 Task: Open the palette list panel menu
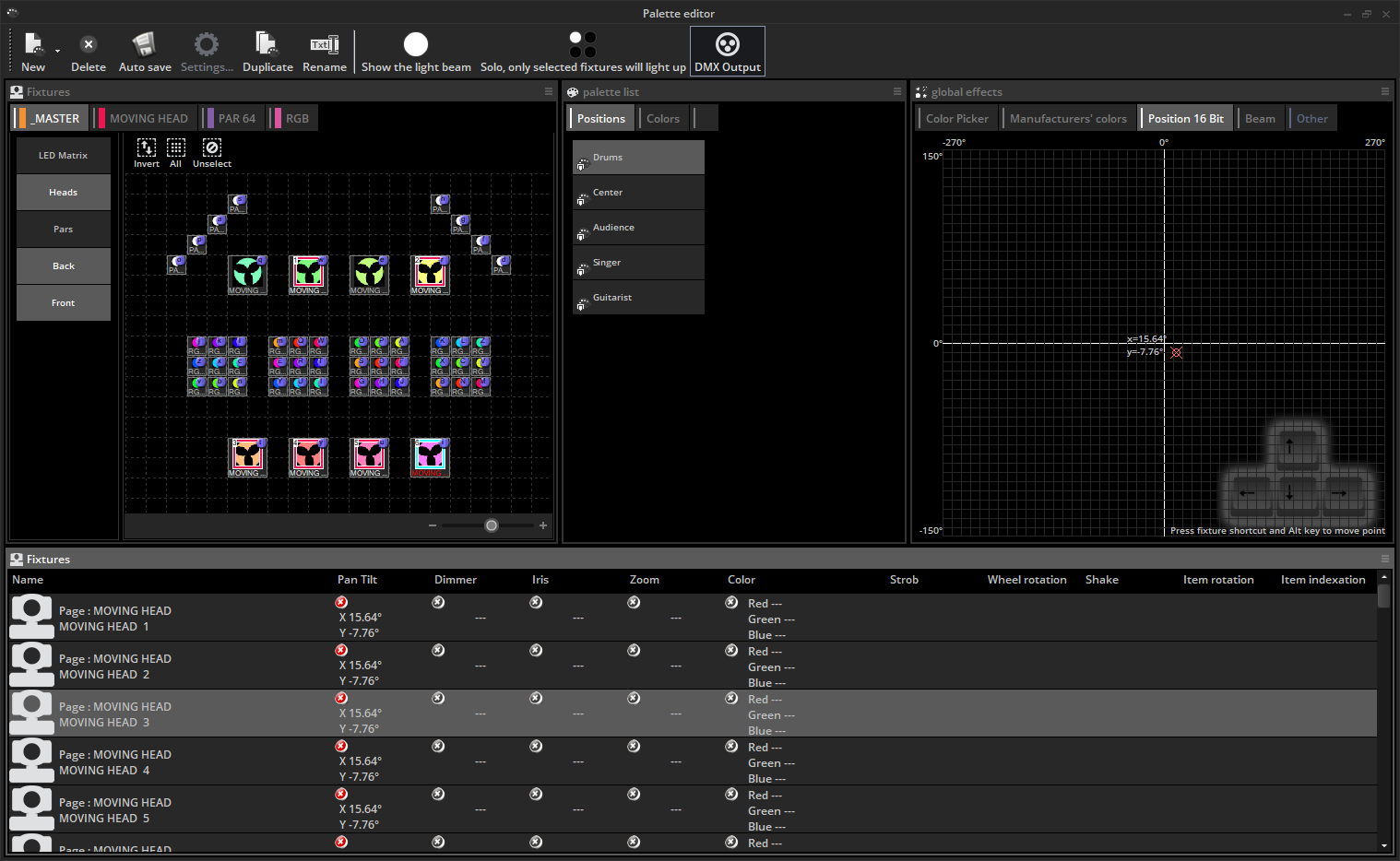pyautogui.click(x=896, y=91)
